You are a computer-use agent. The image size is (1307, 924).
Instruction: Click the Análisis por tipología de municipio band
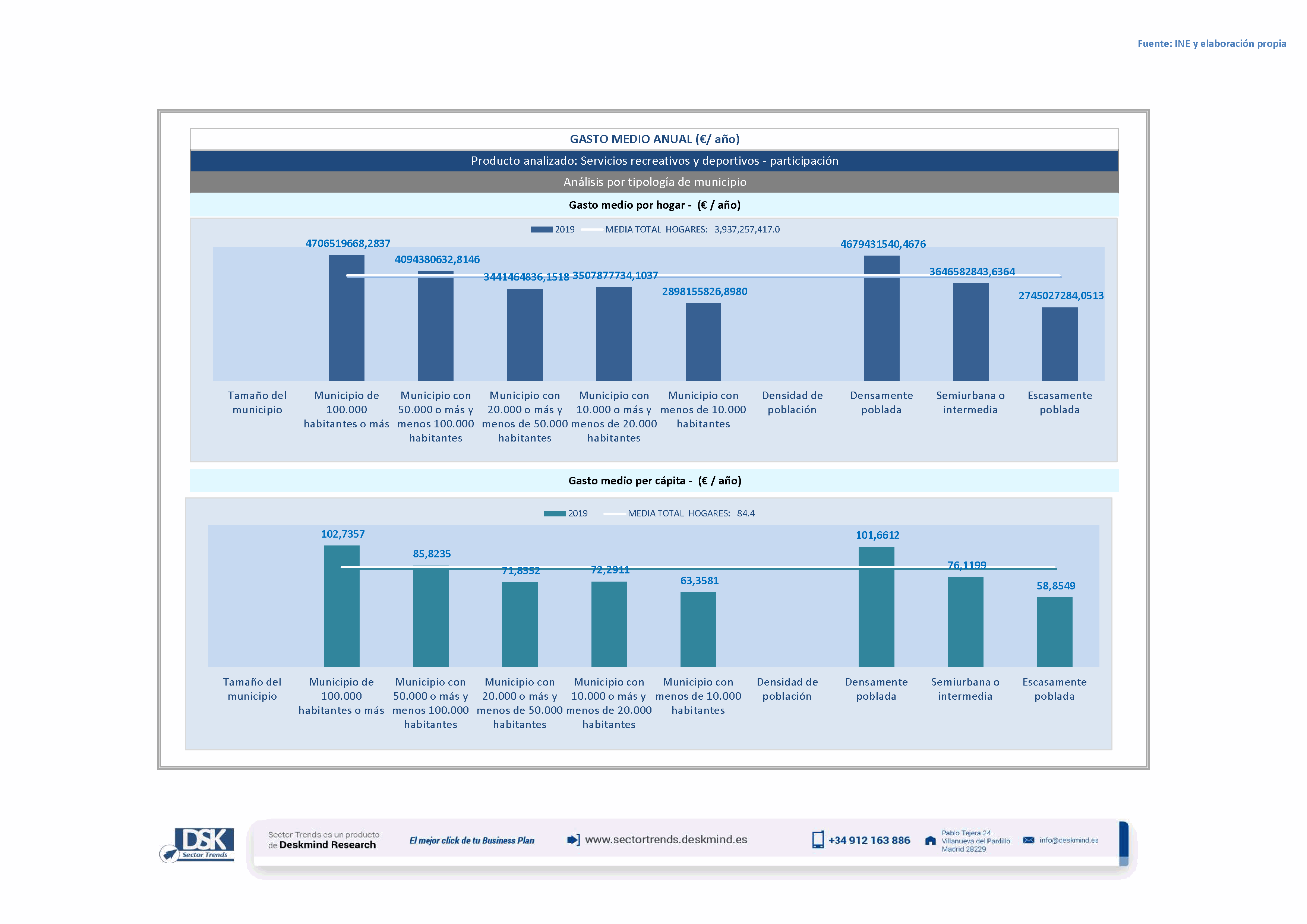point(654,181)
